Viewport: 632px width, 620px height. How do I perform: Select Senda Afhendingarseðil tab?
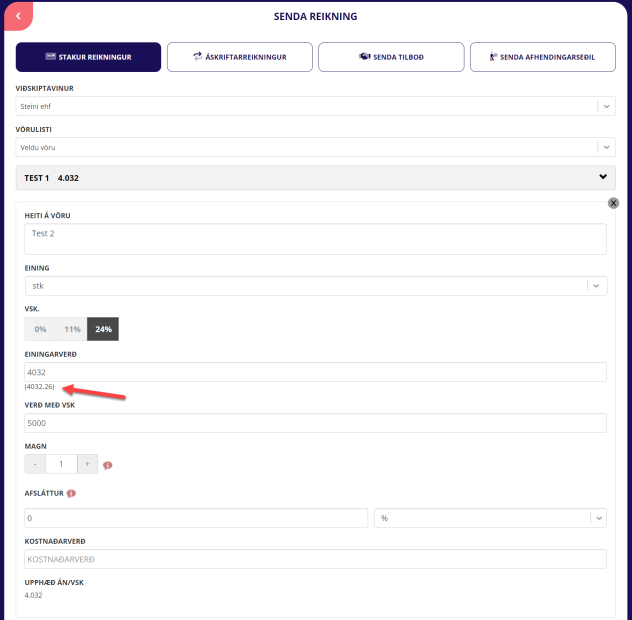coord(542,57)
